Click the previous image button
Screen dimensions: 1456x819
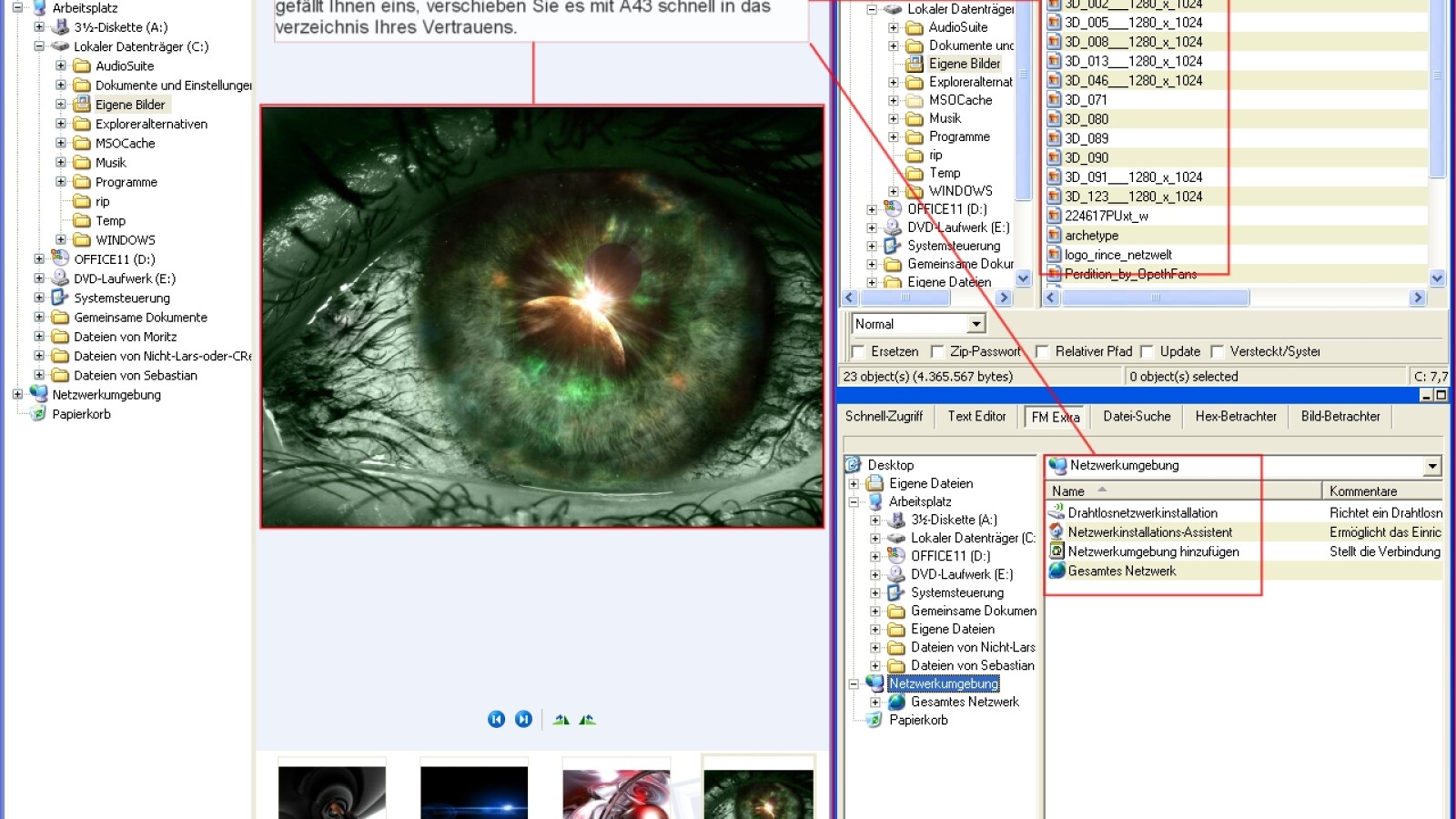pos(496,720)
